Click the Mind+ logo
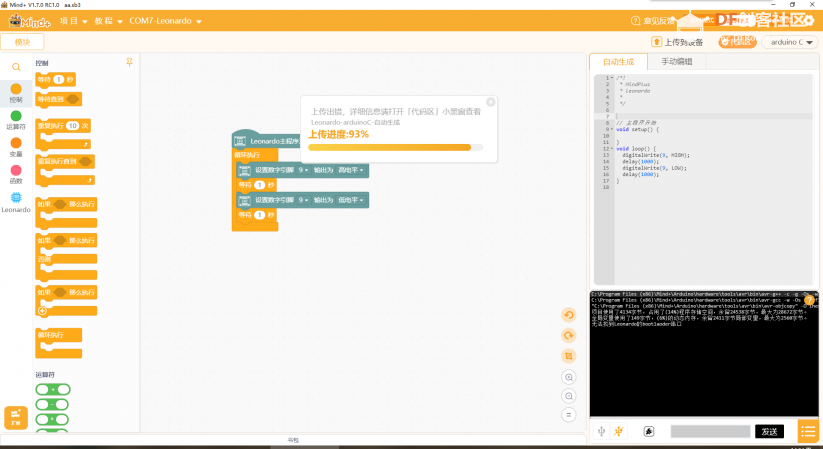This screenshot has width=823, height=449. coord(29,21)
